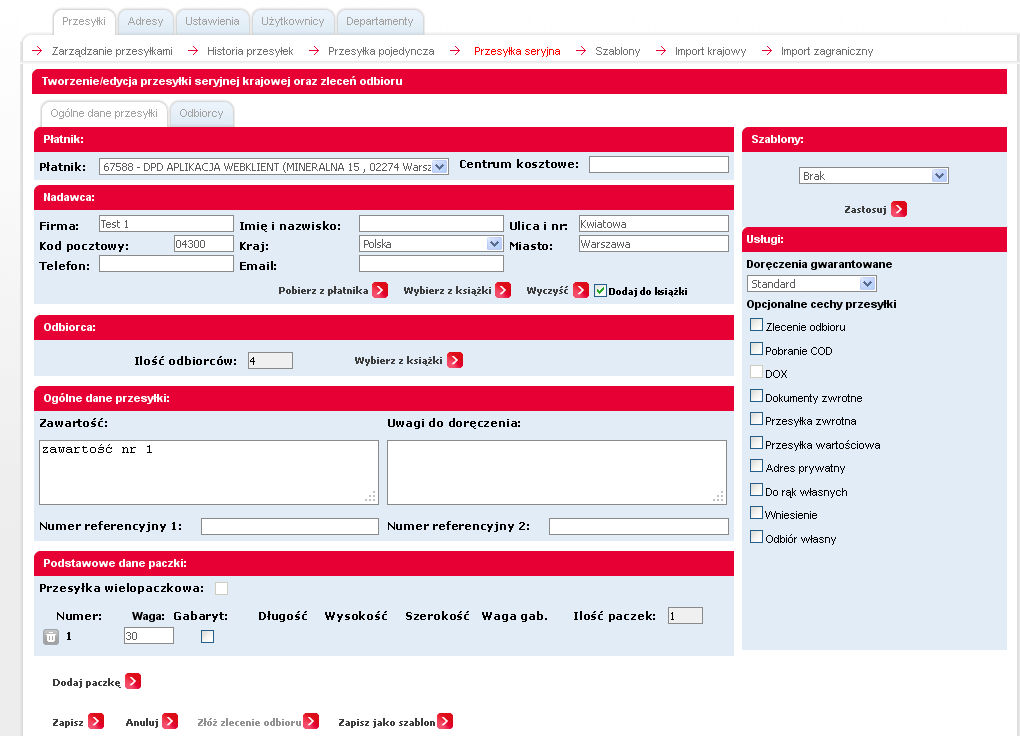Click the Zapisz text button

68,722
